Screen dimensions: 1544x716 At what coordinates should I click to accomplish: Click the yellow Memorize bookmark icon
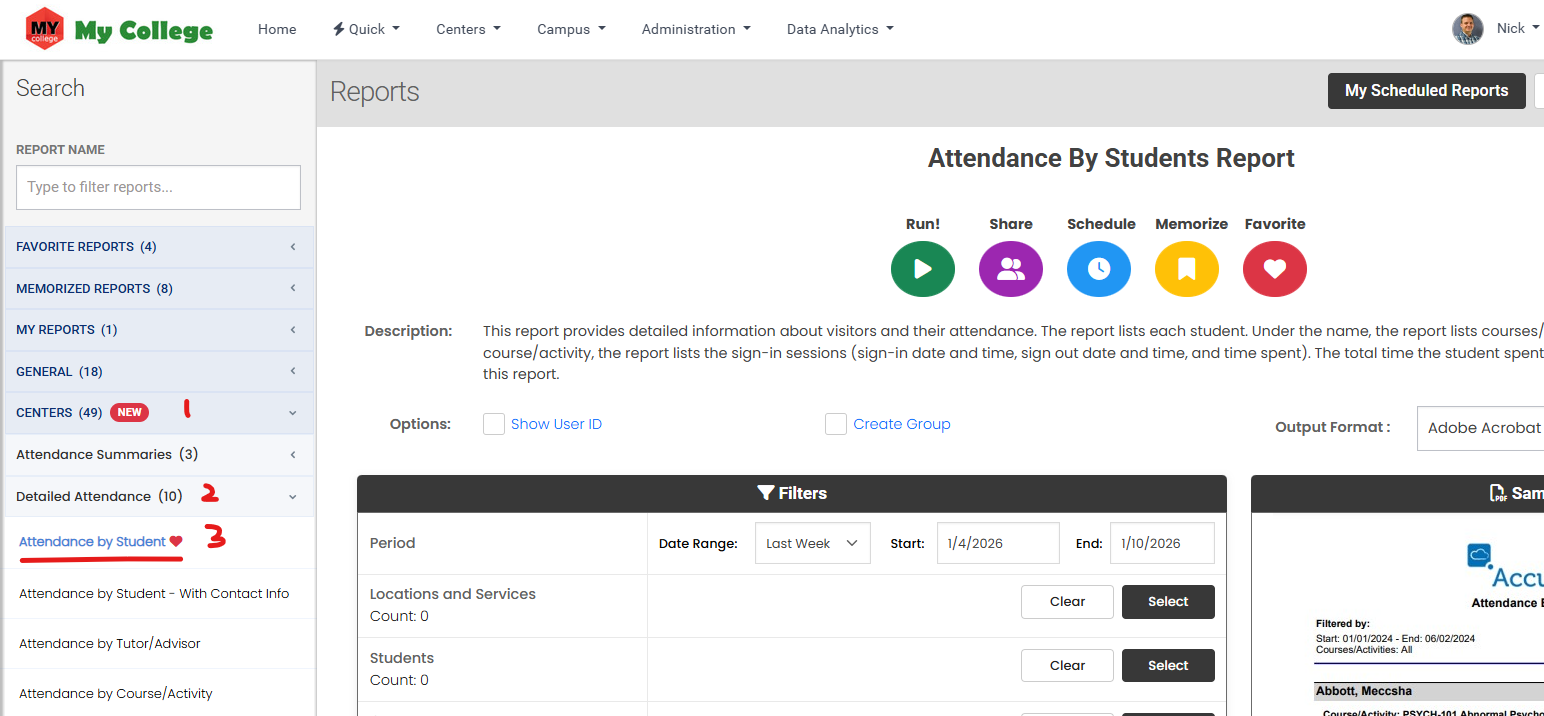coord(1186,269)
